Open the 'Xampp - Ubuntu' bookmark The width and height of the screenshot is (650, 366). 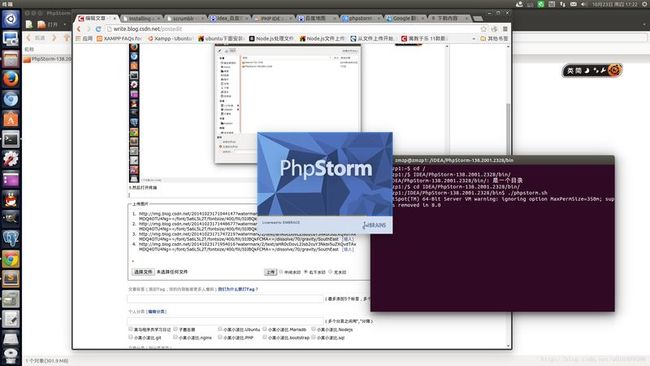click(x=170, y=39)
